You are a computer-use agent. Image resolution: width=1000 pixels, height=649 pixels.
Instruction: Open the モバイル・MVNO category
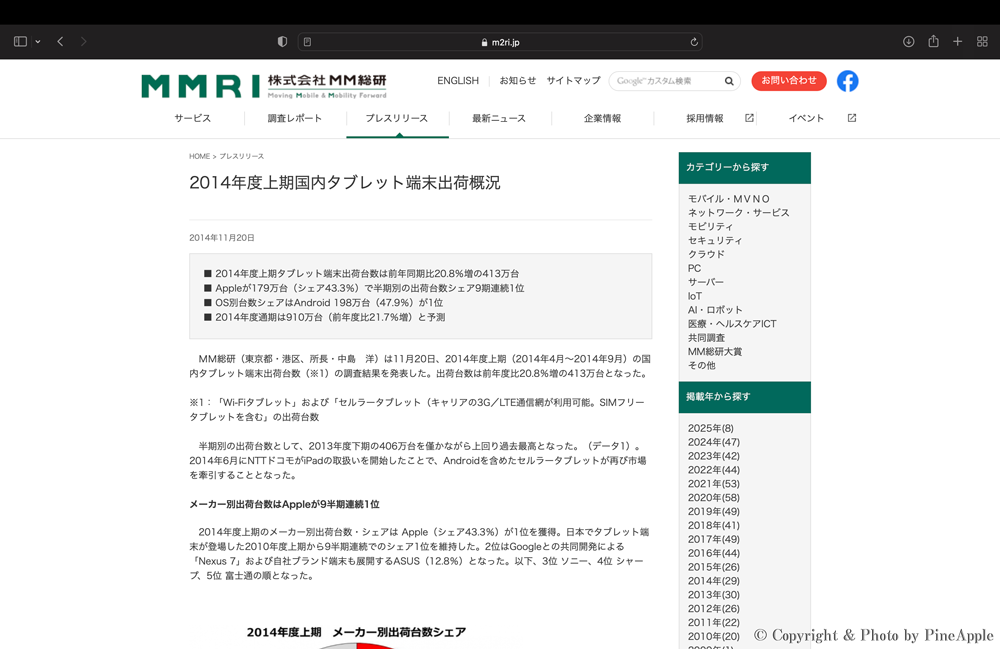729,199
